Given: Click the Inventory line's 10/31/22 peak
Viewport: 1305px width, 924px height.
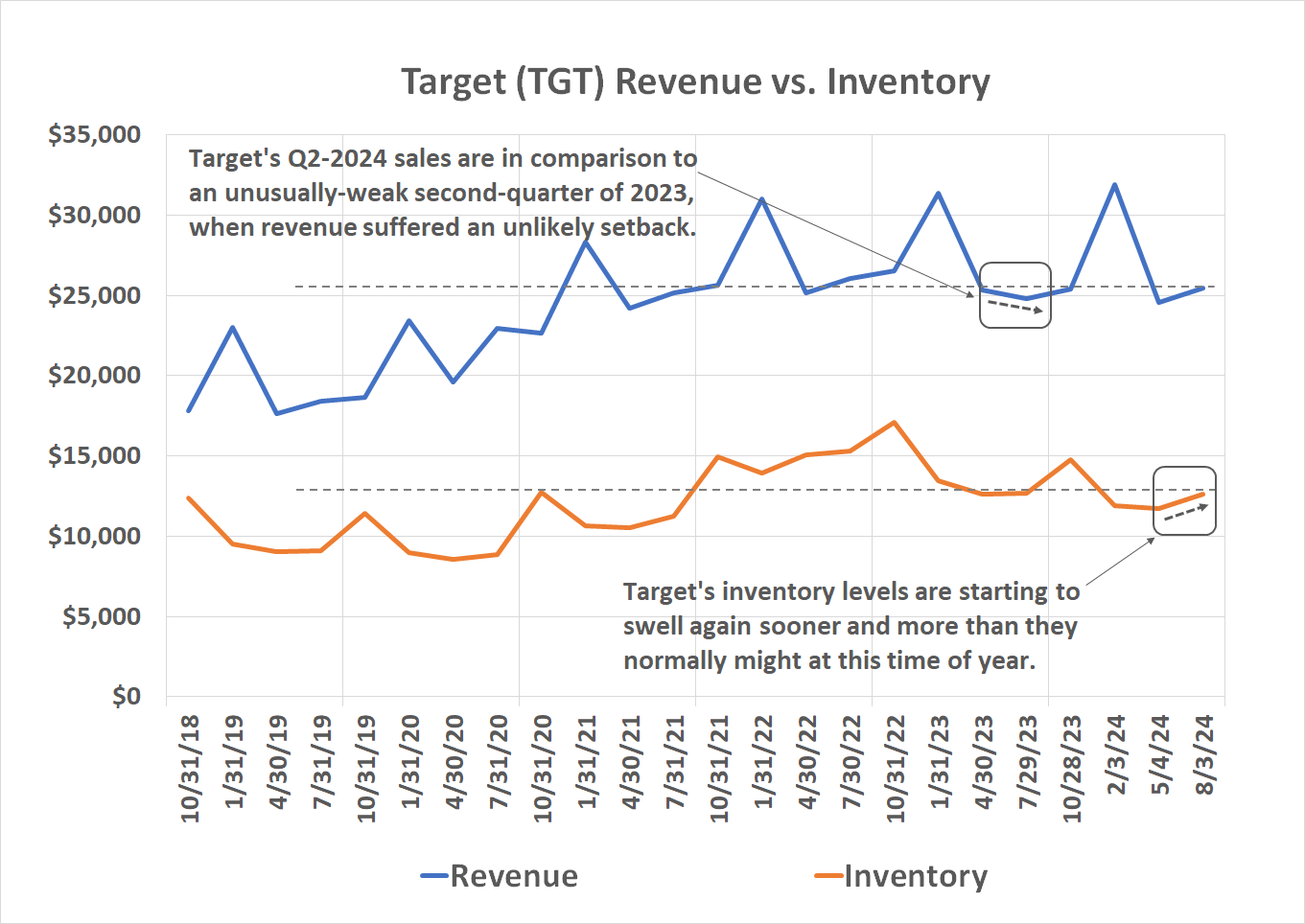Looking at the screenshot, I should 892,421.
